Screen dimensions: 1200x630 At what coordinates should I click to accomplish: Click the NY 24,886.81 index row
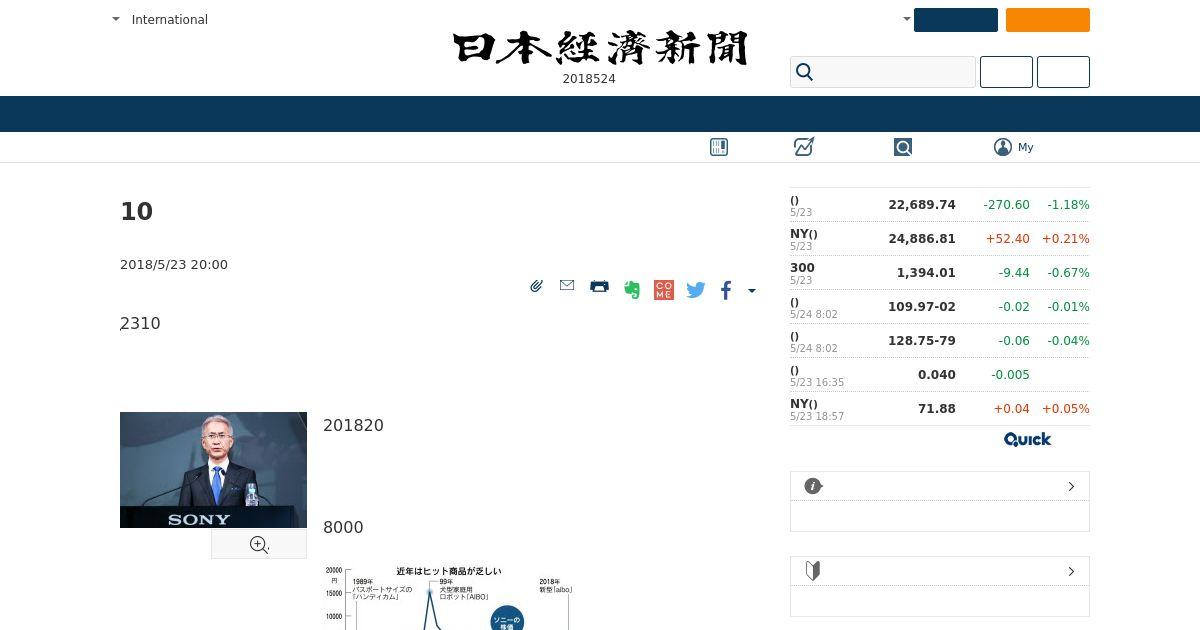[x=940, y=239]
